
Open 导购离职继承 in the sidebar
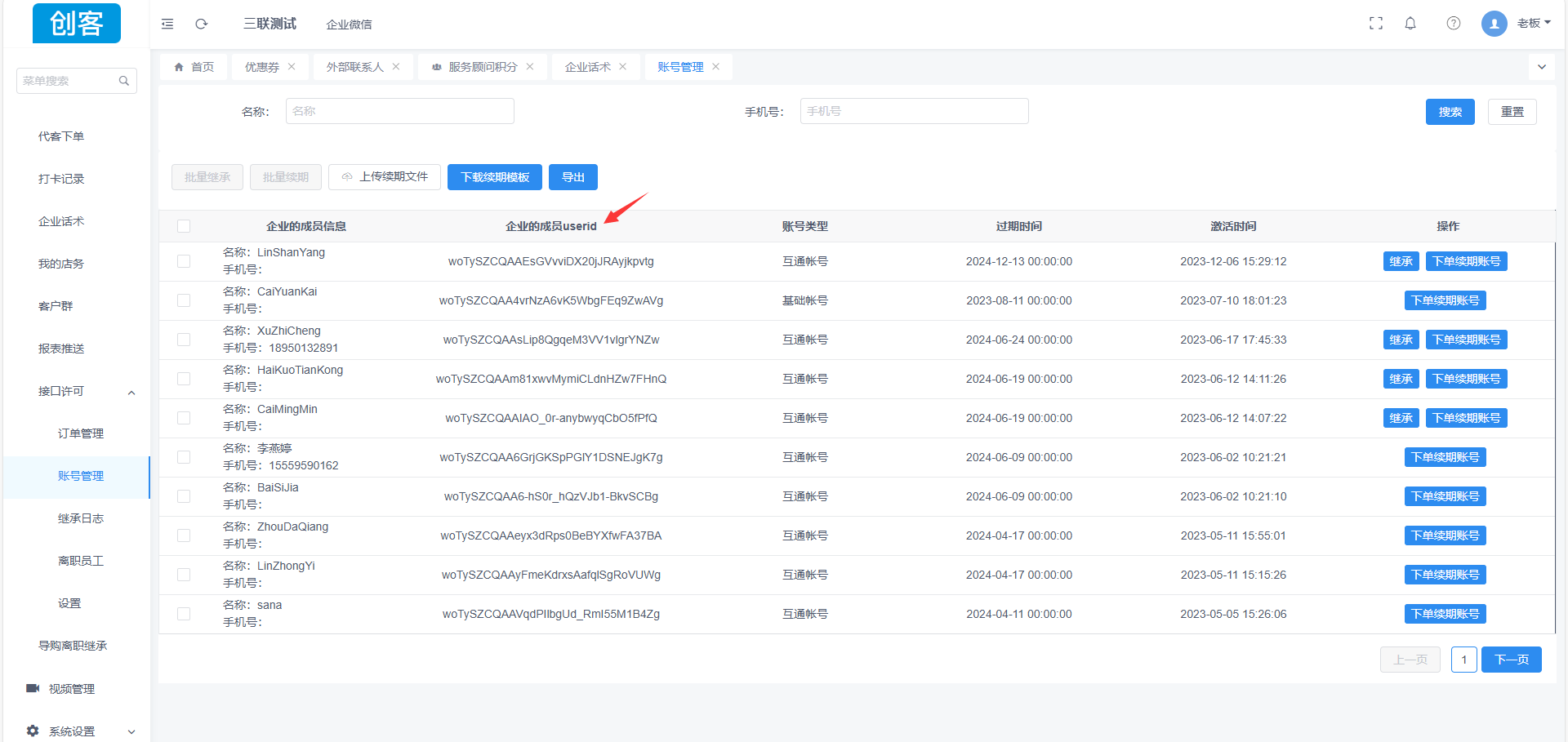point(73,646)
